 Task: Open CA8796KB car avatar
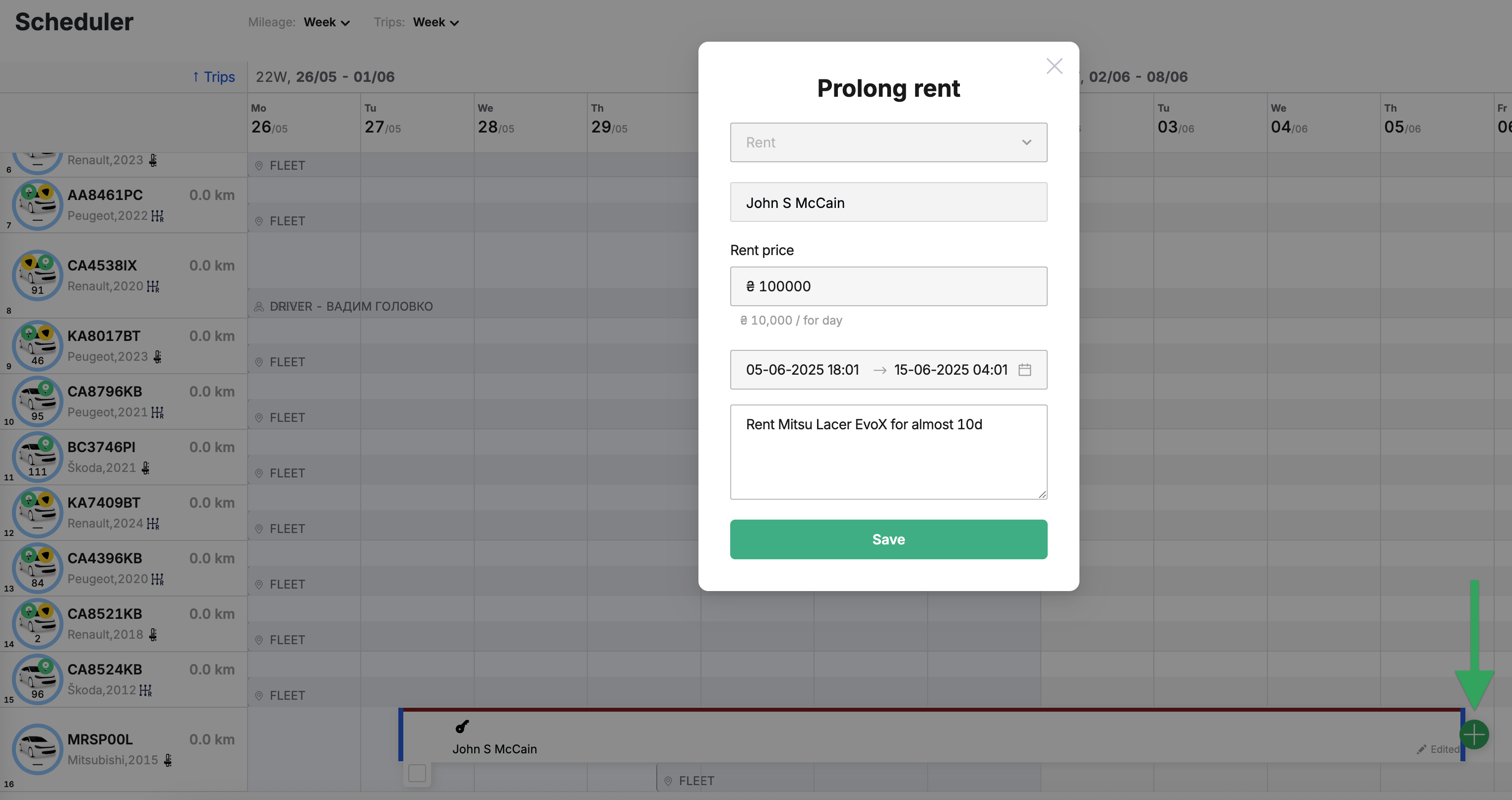(38, 401)
